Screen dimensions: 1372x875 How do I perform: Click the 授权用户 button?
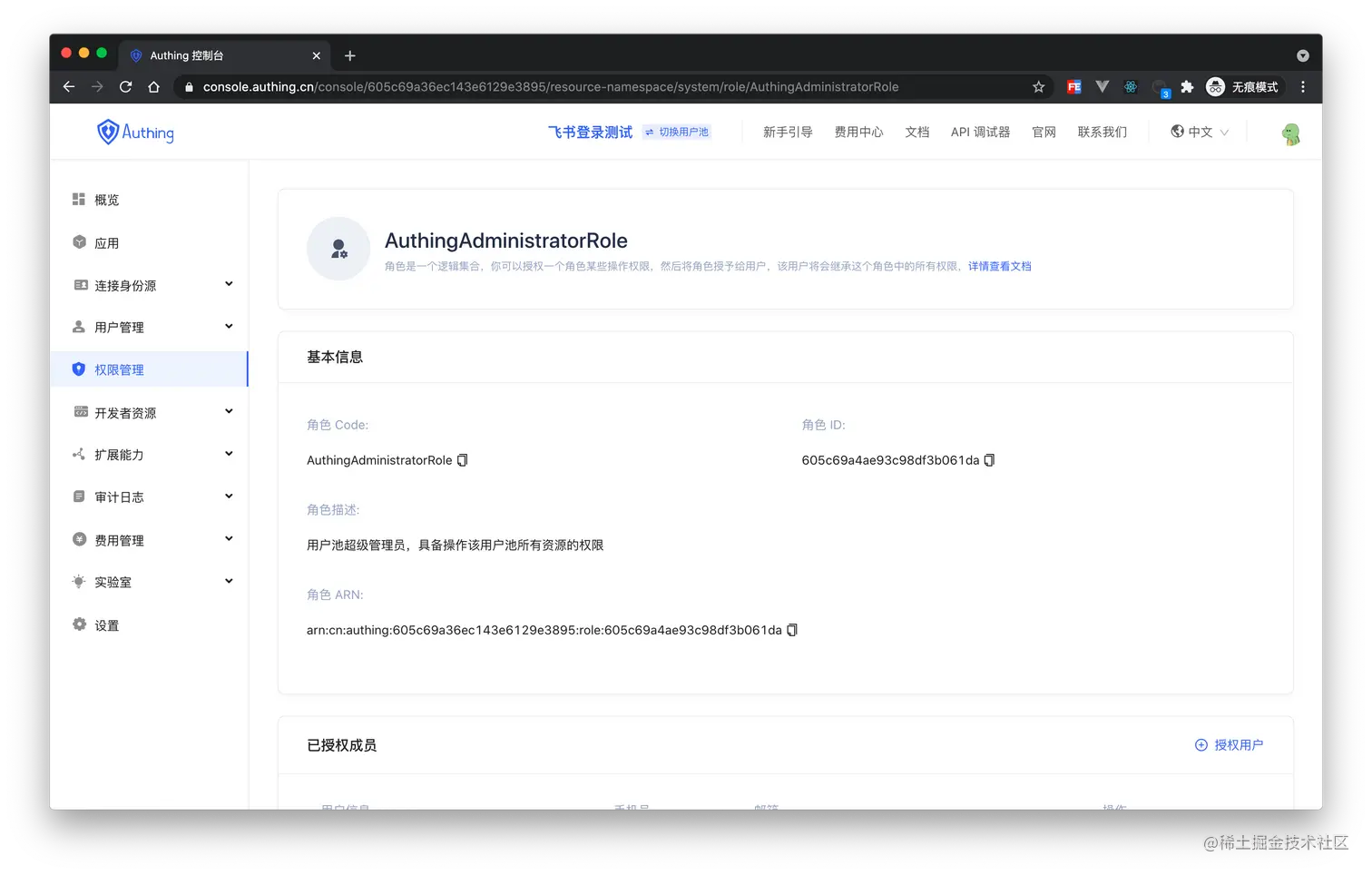[1229, 745]
